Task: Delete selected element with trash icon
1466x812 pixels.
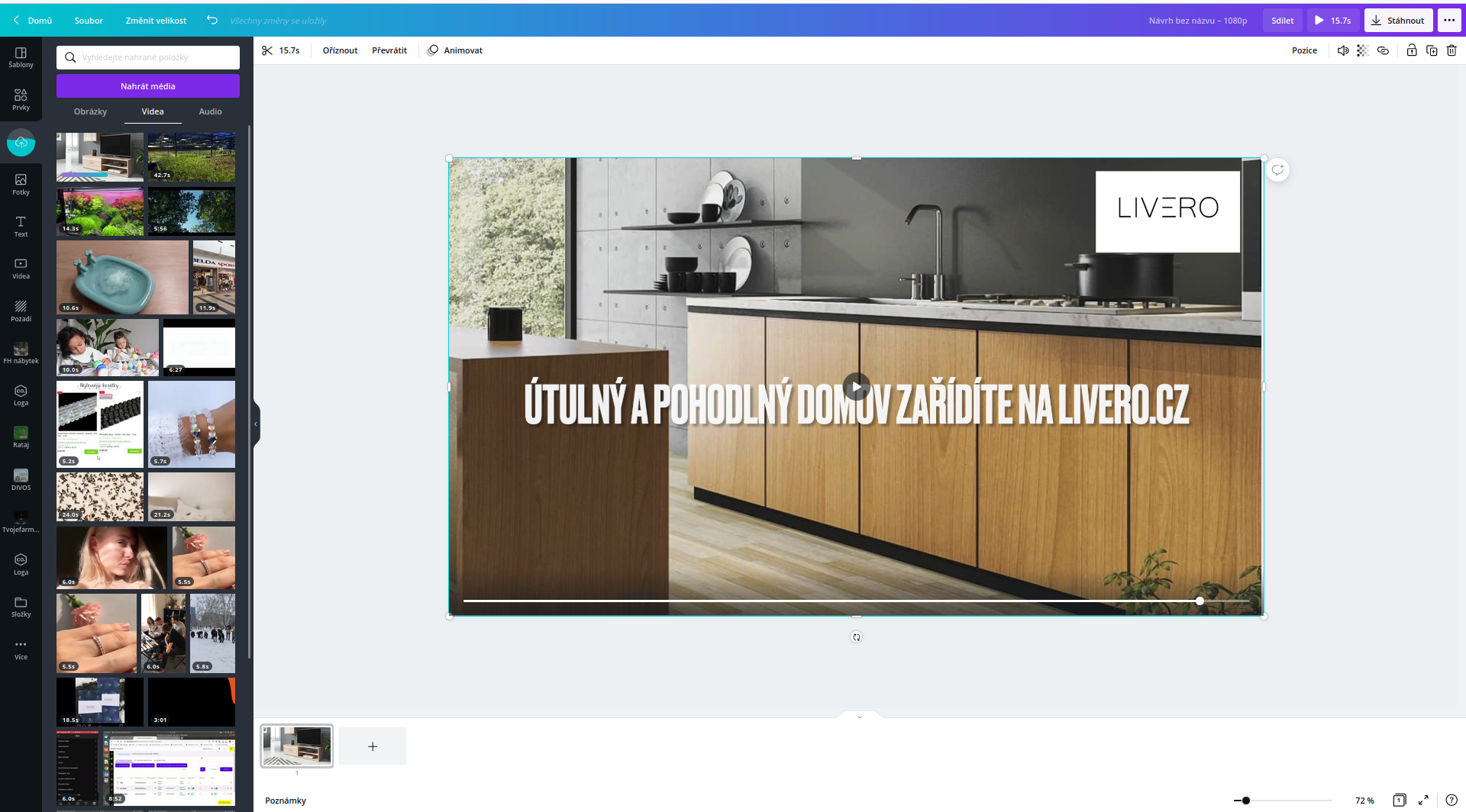Action: (1451, 50)
